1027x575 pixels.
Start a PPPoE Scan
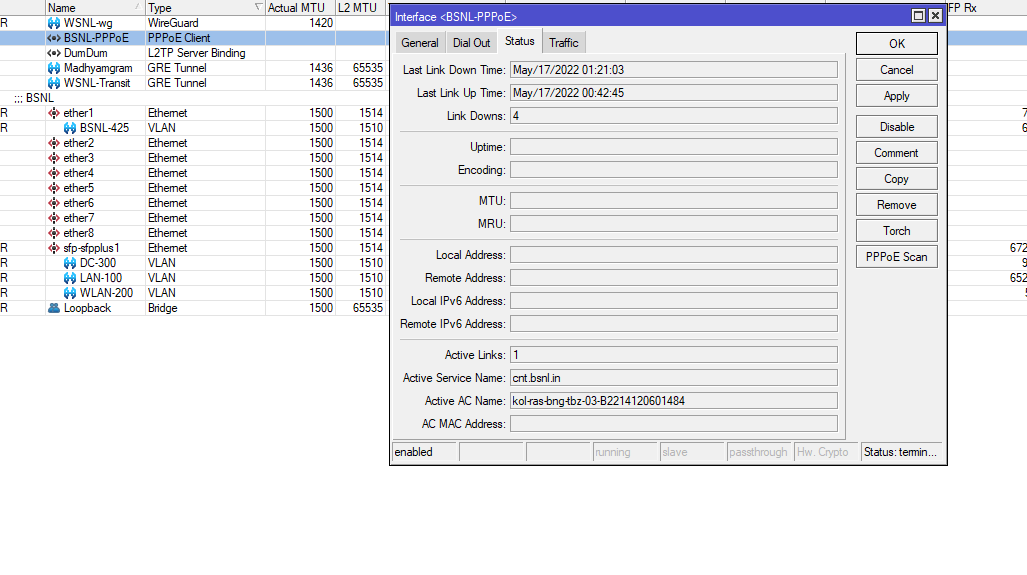(x=897, y=257)
